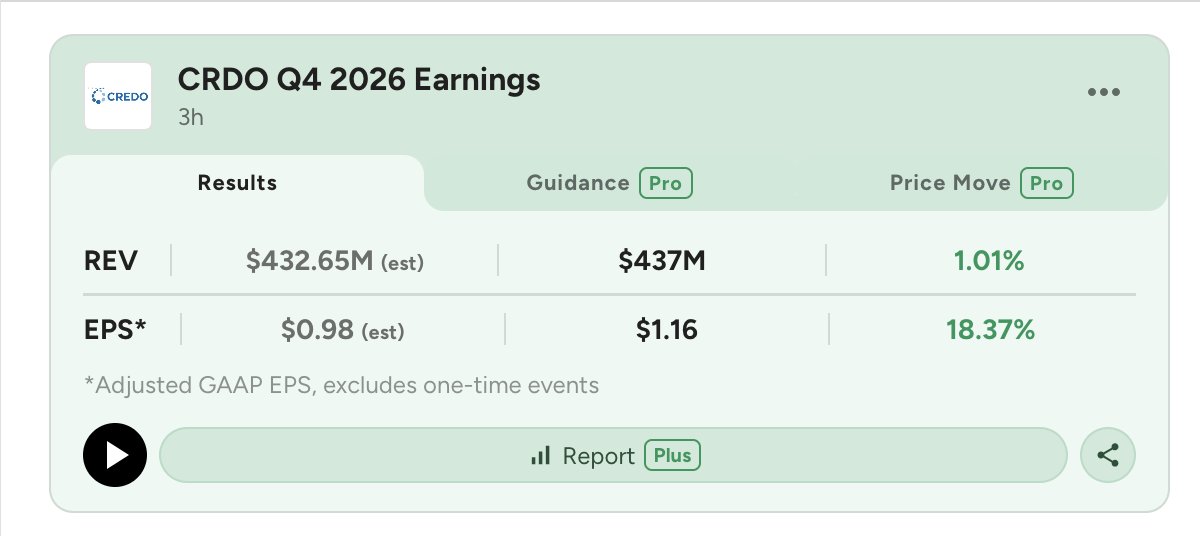Viewport: 1200px width, 536px height.
Task: Click the Pro badge beside Guidance
Action: point(665,183)
